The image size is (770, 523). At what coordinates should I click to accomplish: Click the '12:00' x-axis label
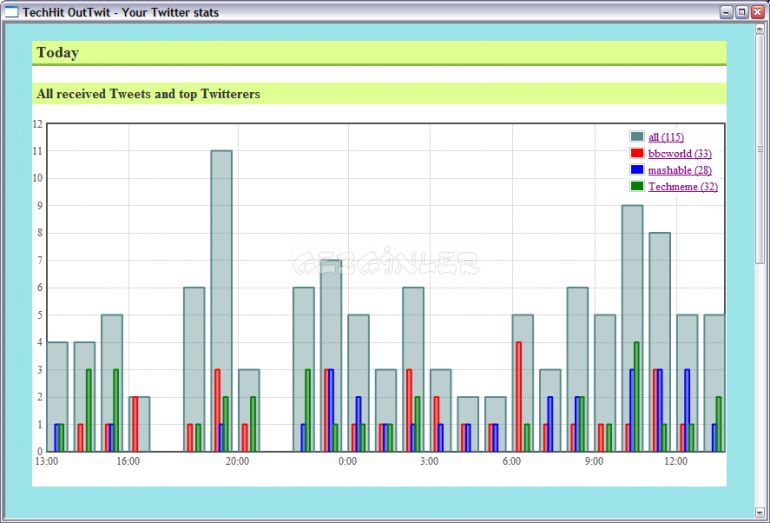click(x=676, y=461)
